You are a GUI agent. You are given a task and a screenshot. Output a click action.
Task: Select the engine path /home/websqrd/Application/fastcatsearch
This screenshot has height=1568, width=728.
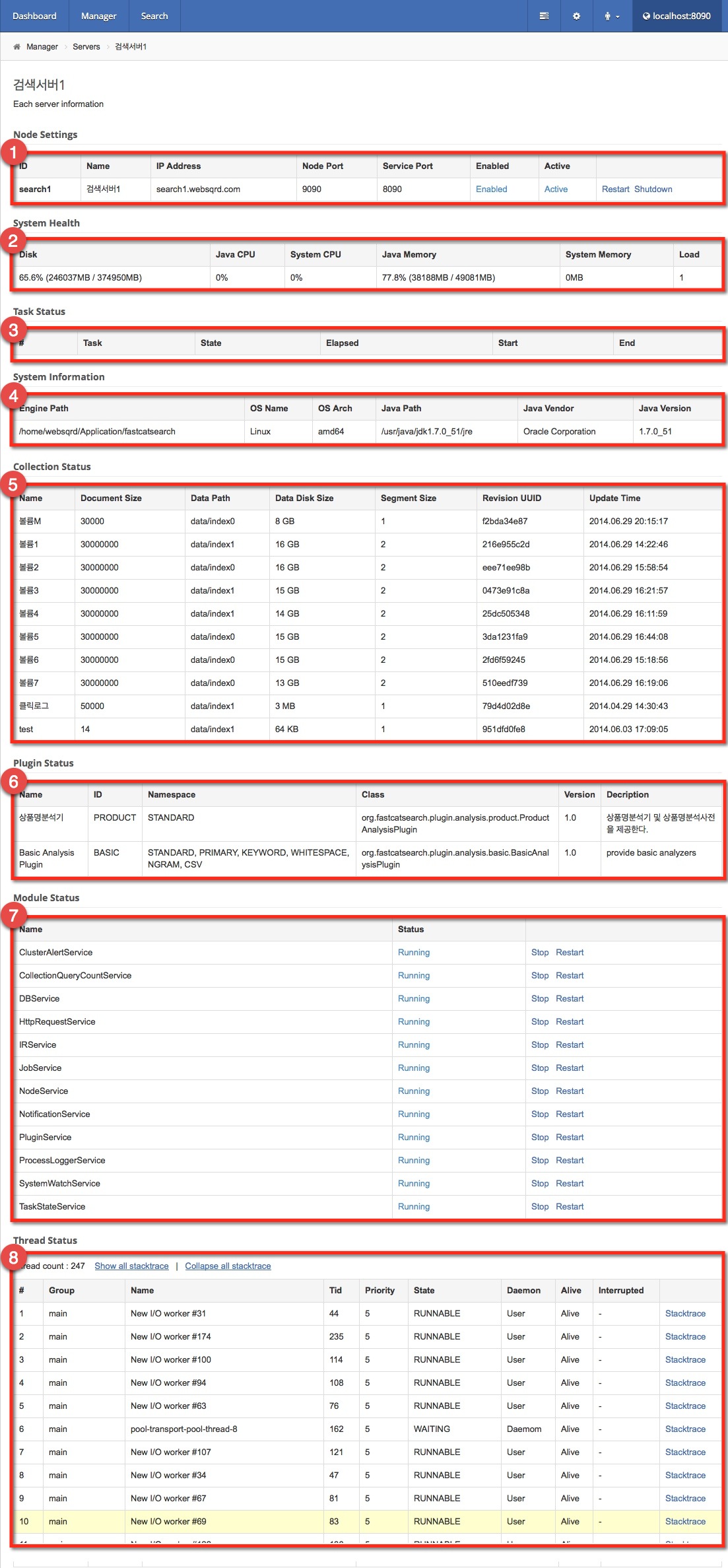coord(97,432)
